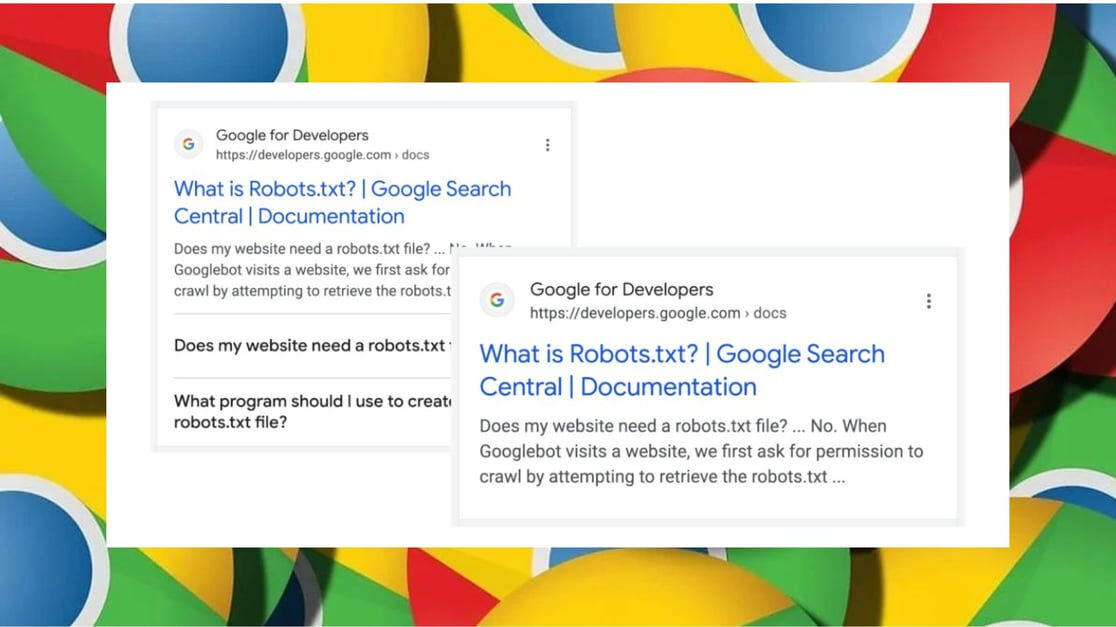Image resolution: width=1116 pixels, height=627 pixels.
Task: Click 'Google for Developers' site name in right card
Action: pos(621,290)
